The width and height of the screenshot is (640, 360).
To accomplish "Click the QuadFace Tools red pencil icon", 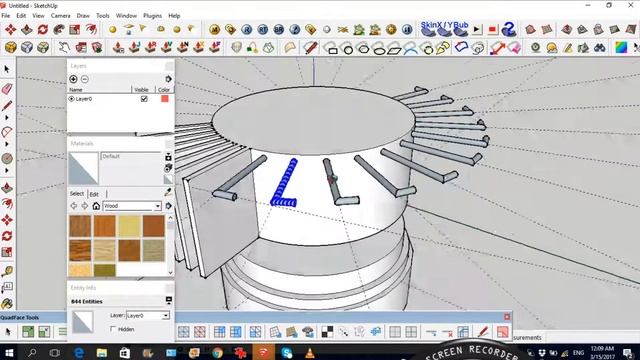I will pos(483,331).
